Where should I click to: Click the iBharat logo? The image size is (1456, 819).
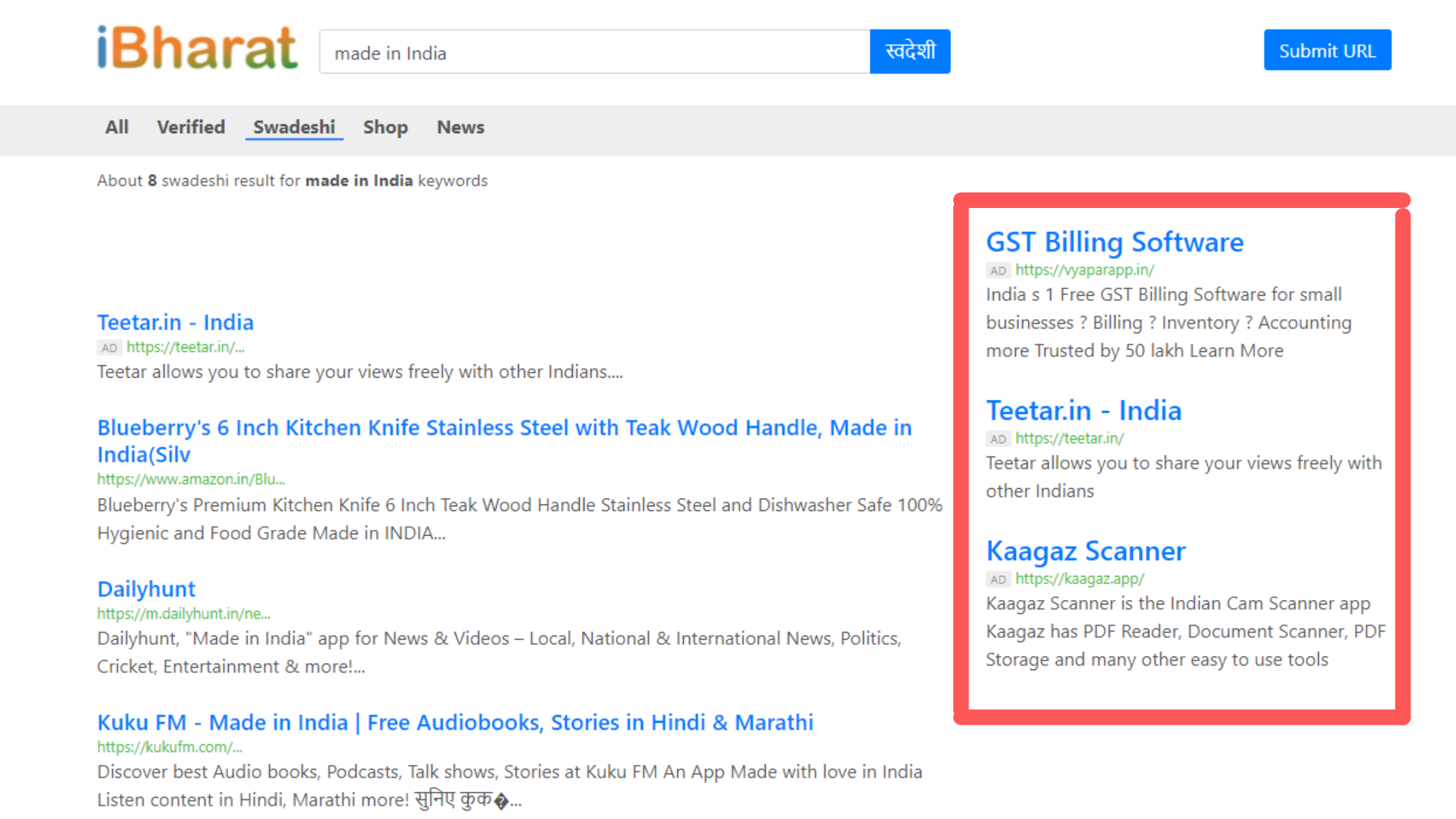197,49
